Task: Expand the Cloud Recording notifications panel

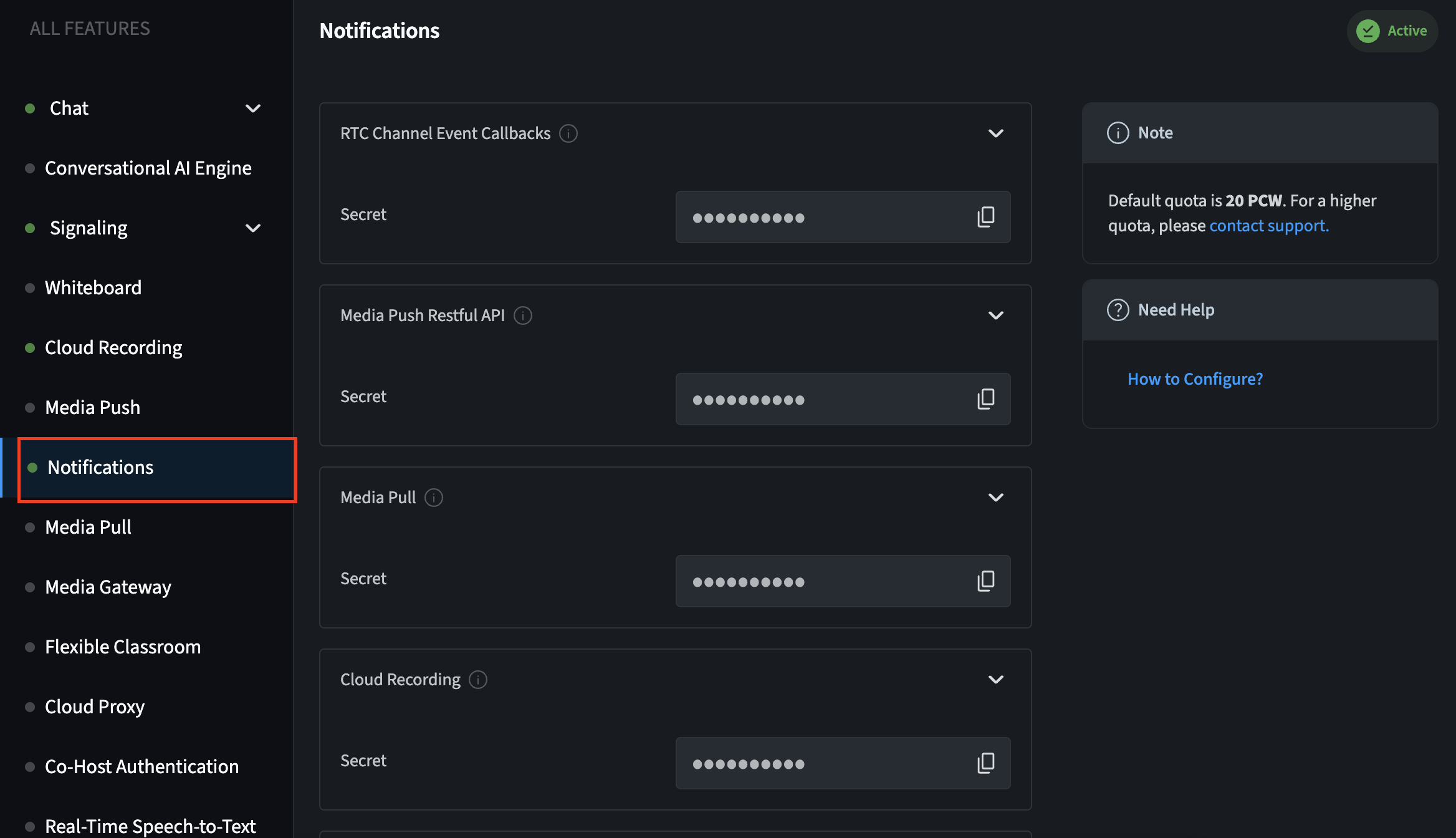Action: [x=995, y=680]
